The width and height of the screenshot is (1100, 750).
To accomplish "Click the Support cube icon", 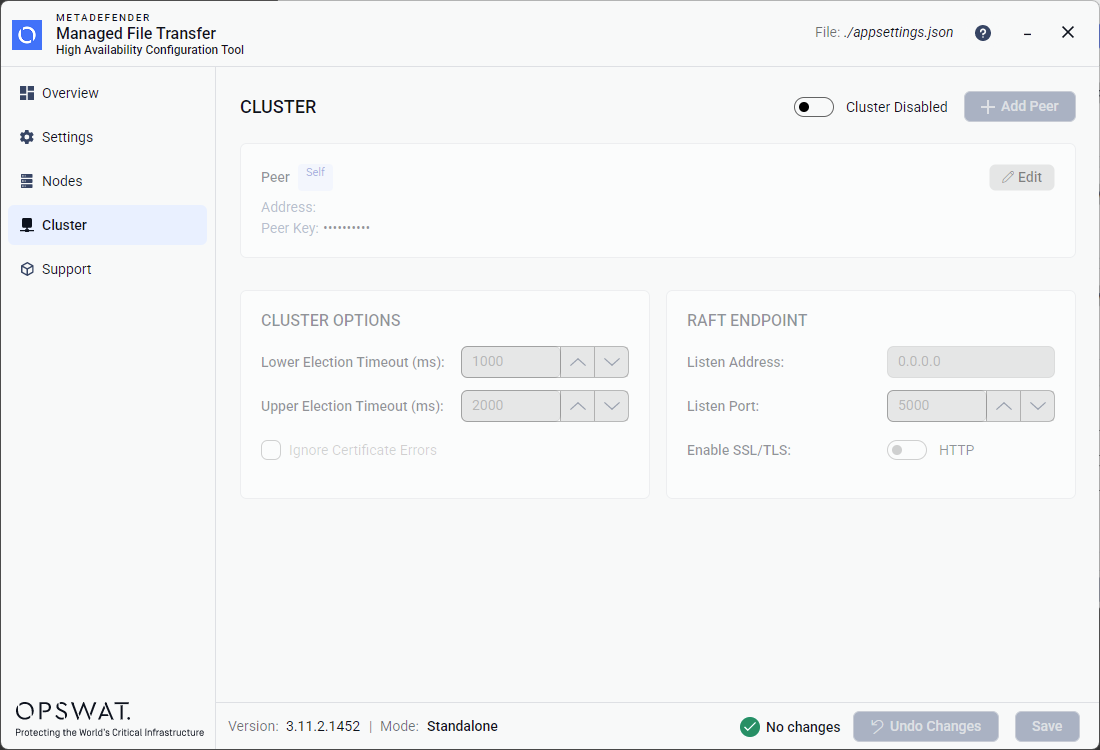I will [x=27, y=269].
